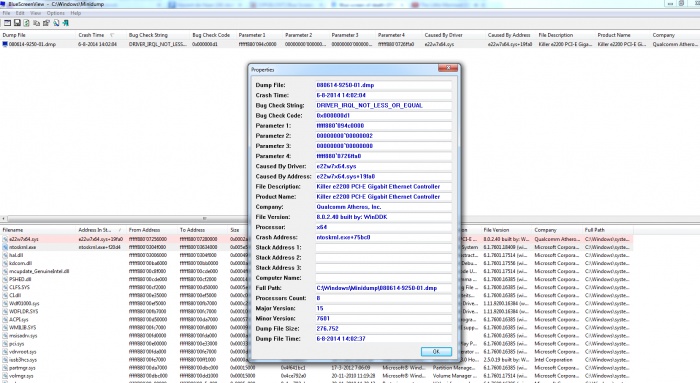Click the Full Path field in Properties
The height and width of the screenshot is (383, 700).
point(383,288)
